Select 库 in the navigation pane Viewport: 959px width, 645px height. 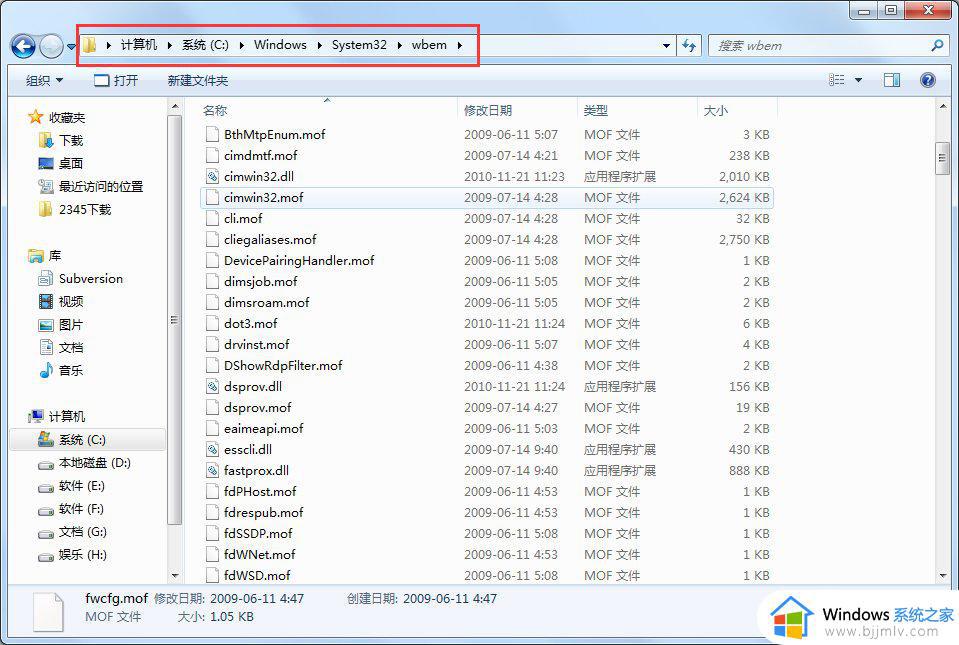point(45,256)
